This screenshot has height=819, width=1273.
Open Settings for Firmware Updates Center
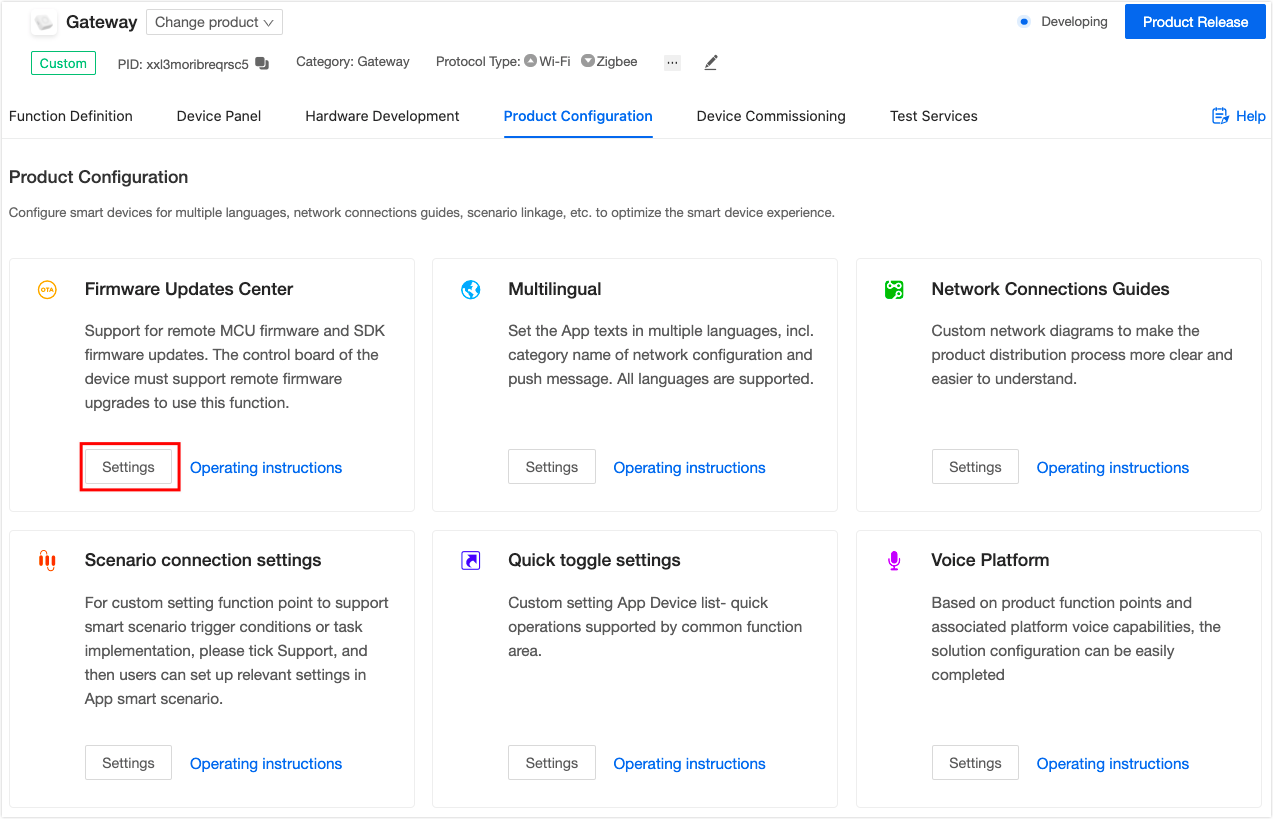click(128, 467)
